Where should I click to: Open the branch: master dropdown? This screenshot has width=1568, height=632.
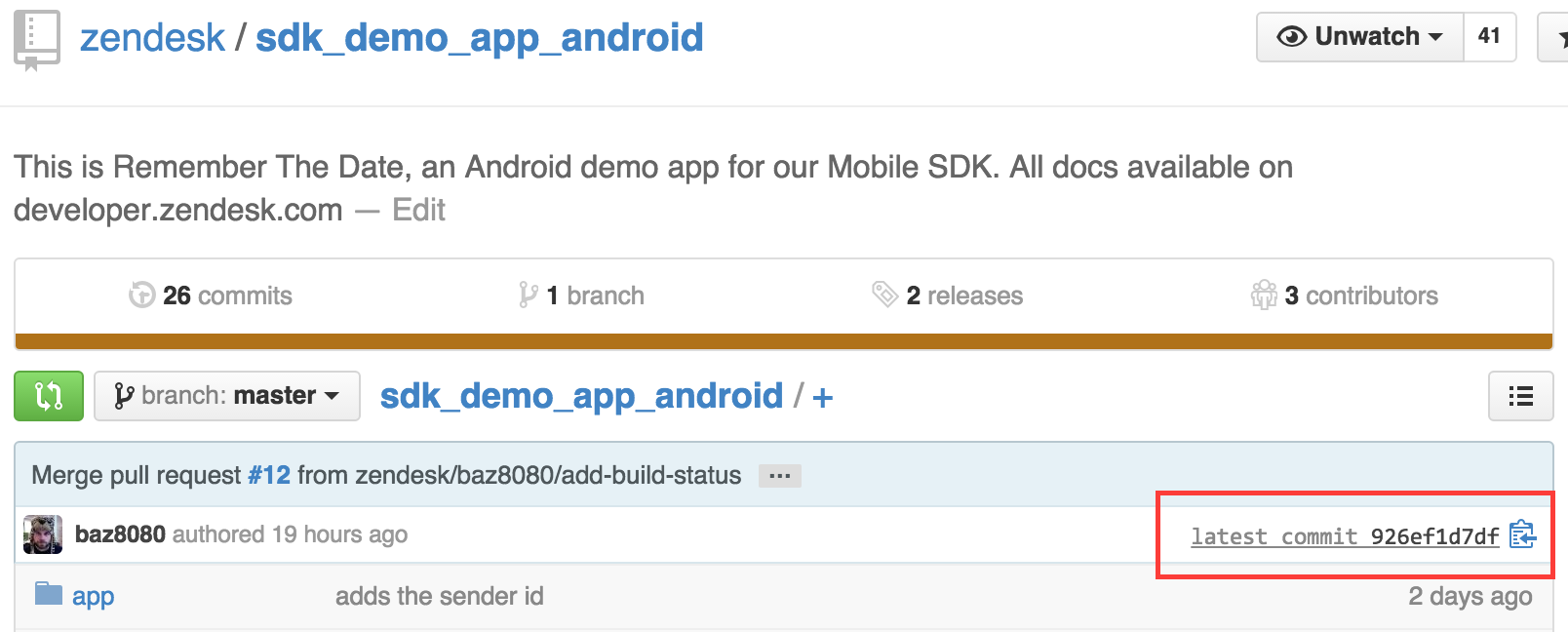pos(227,396)
